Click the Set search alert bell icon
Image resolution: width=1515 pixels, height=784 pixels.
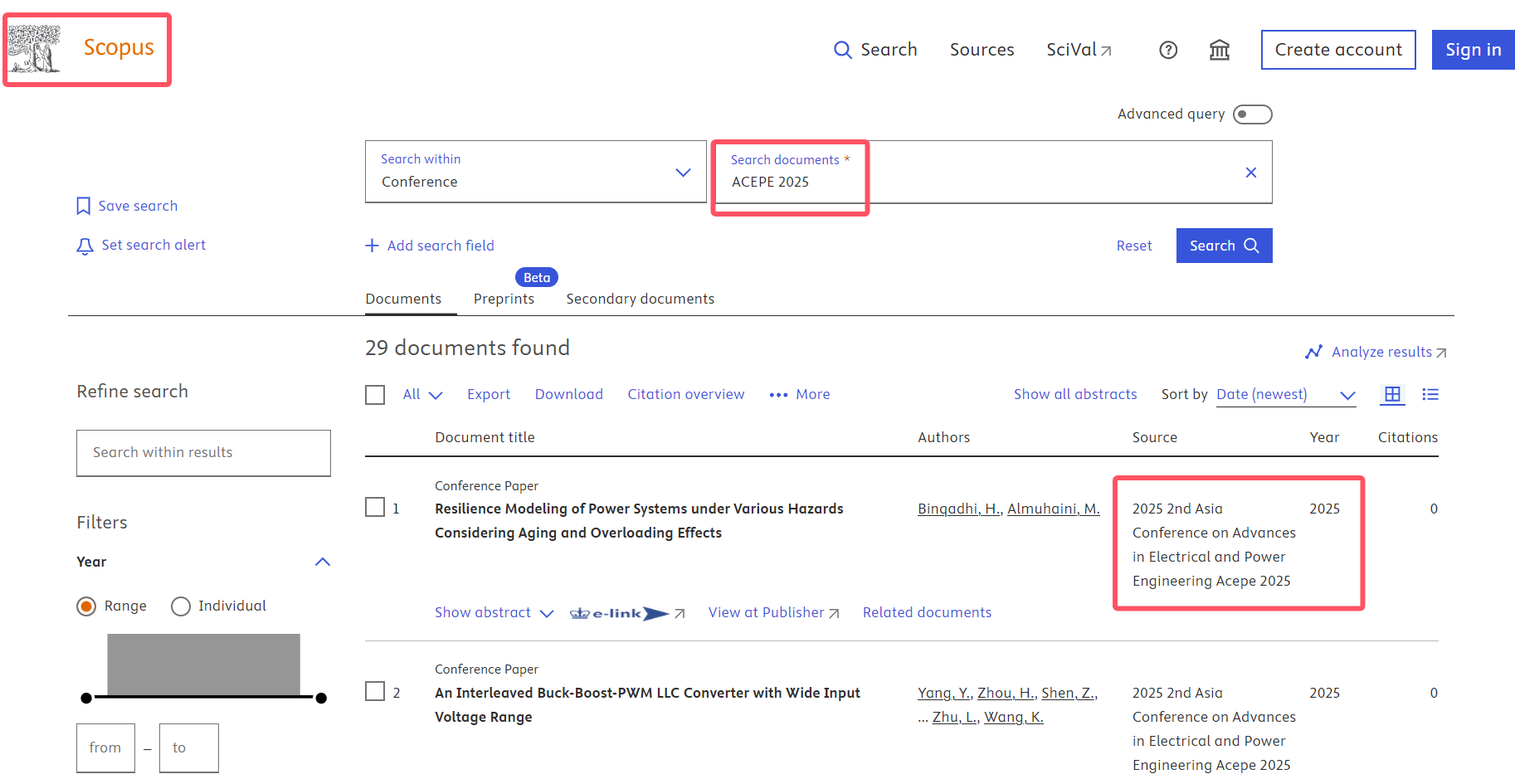(x=85, y=246)
